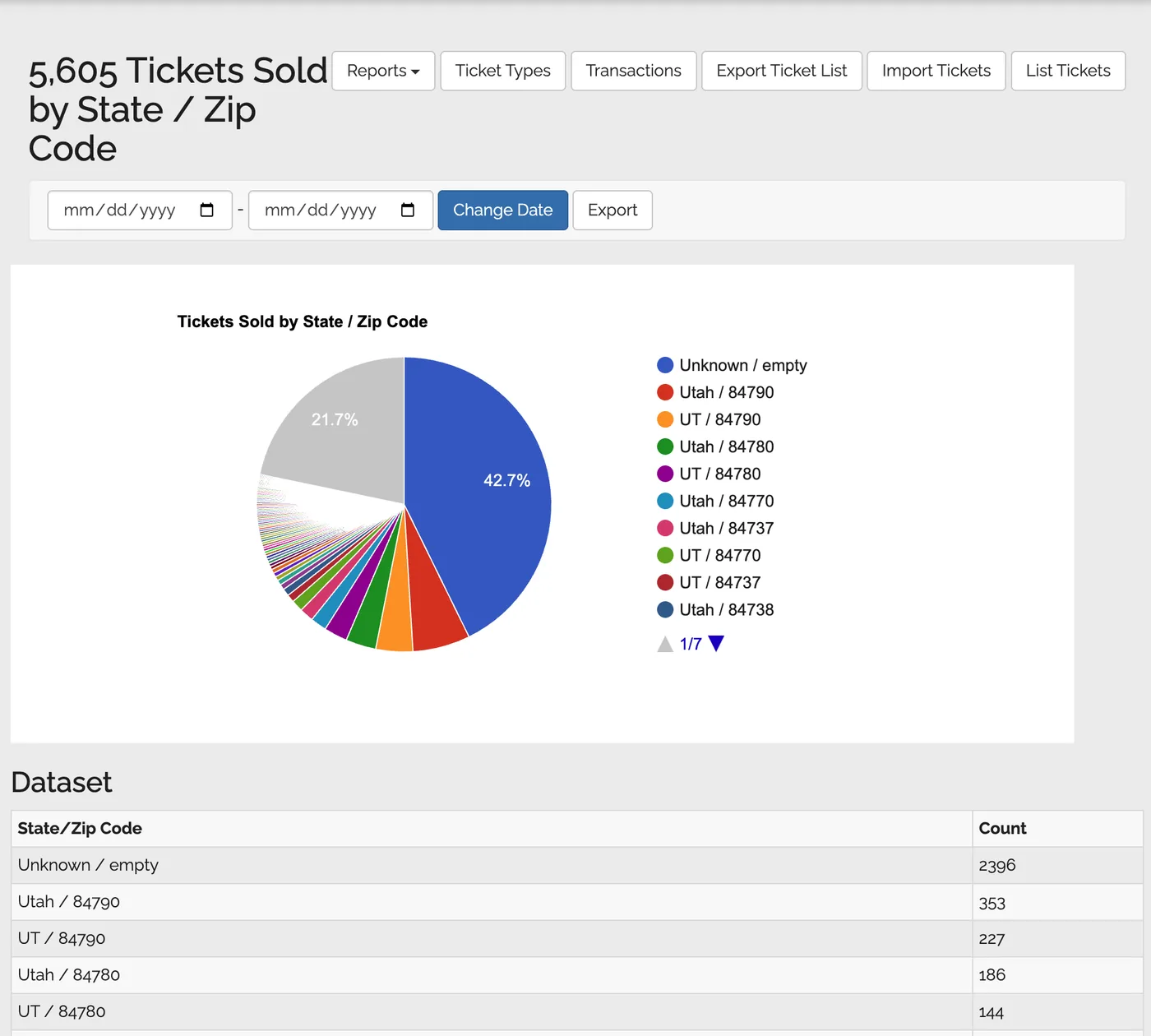Viewport: 1151px width, 1036px height.
Task: Click the count value 186
Action: click(x=992, y=975)
